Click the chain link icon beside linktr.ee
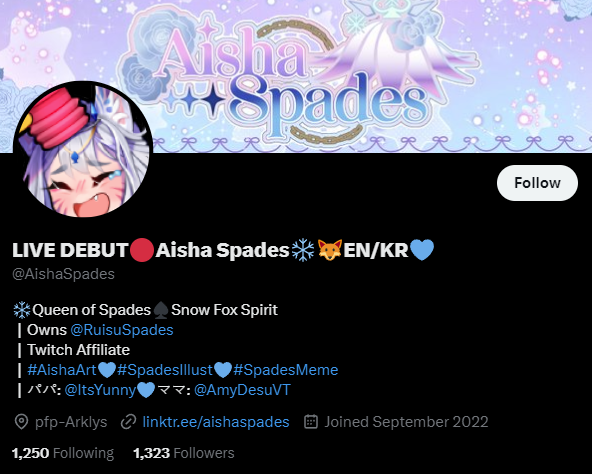The image size is (592, 474). (128, 422)
